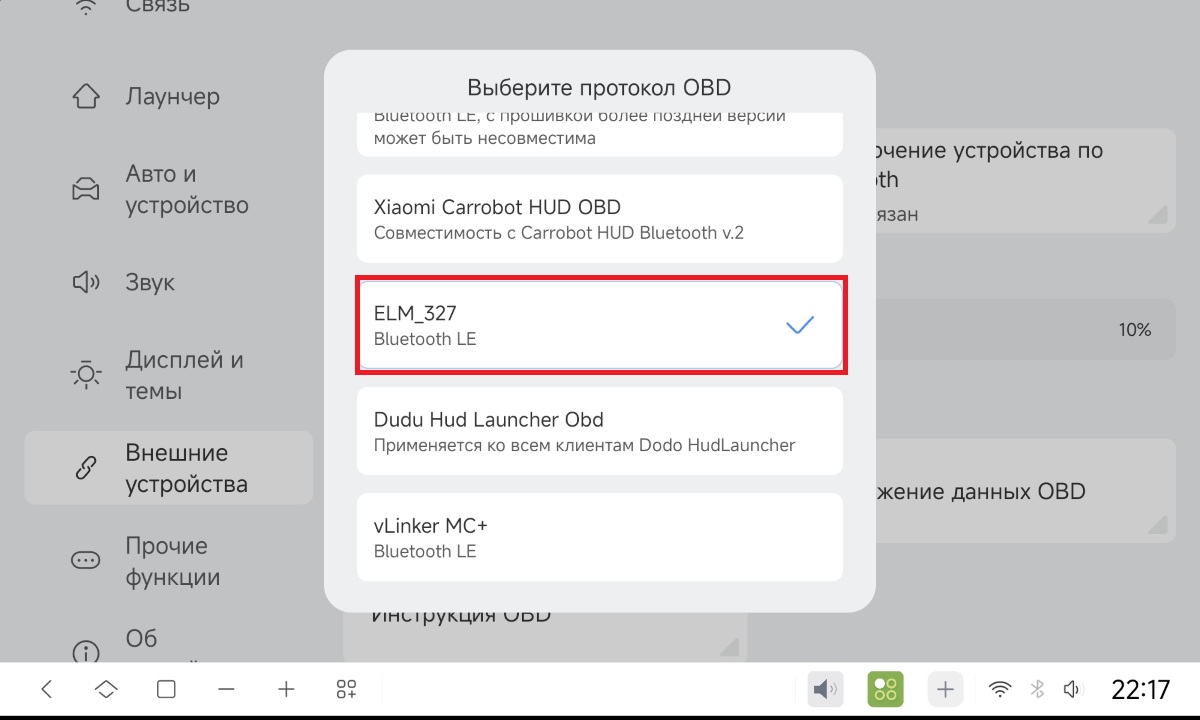Screen dimensions: 1200x720
Task: Open Лаунчер settings section
Action: tap(168, 97)
